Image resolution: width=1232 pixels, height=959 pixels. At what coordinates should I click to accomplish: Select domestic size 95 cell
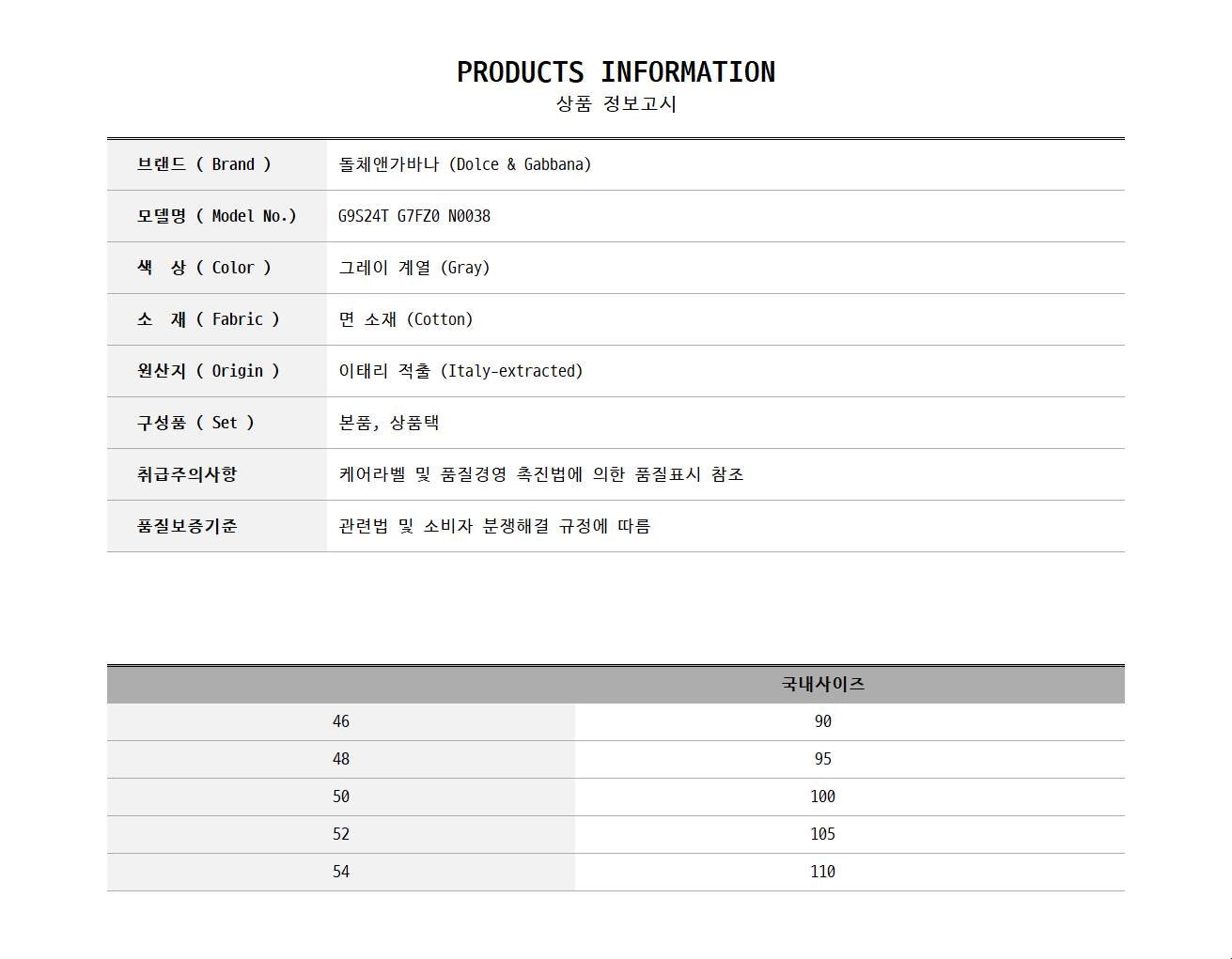[x=822, y=759]
